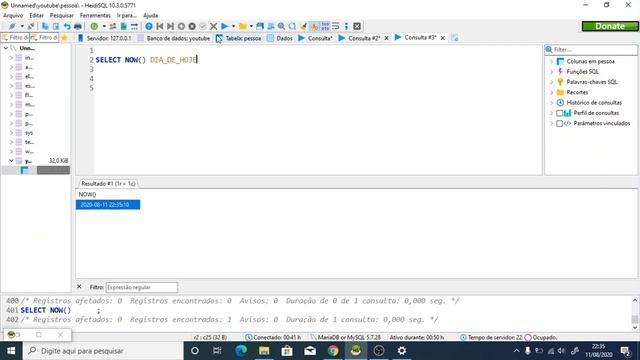Collapse the Unnamed session root node
The width and height of the screenshot is (640, 360).
tap(6, 48)
